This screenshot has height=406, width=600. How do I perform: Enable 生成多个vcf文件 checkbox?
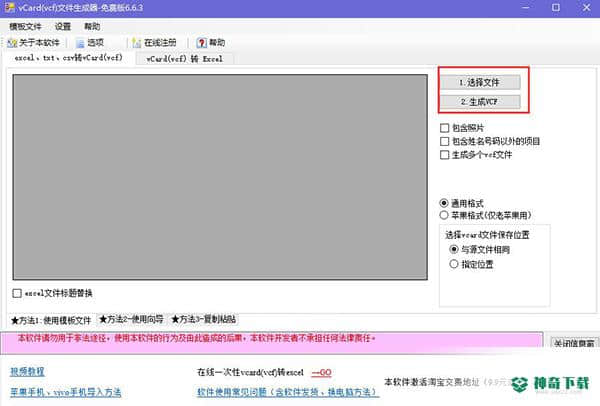point(444,155)
